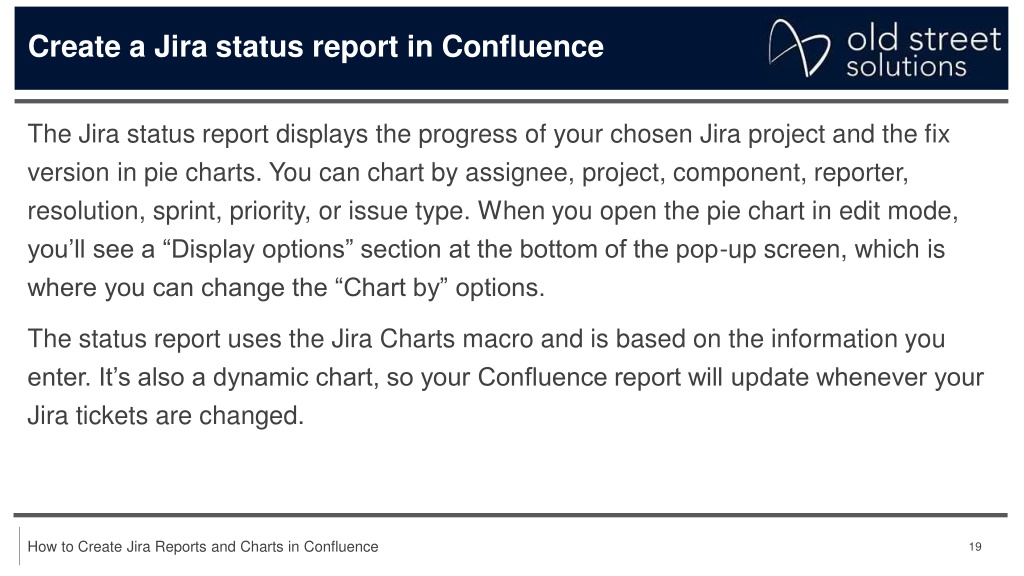Click the dark navy header banner
1024x576 pixels.
click(x=511, y=48)
